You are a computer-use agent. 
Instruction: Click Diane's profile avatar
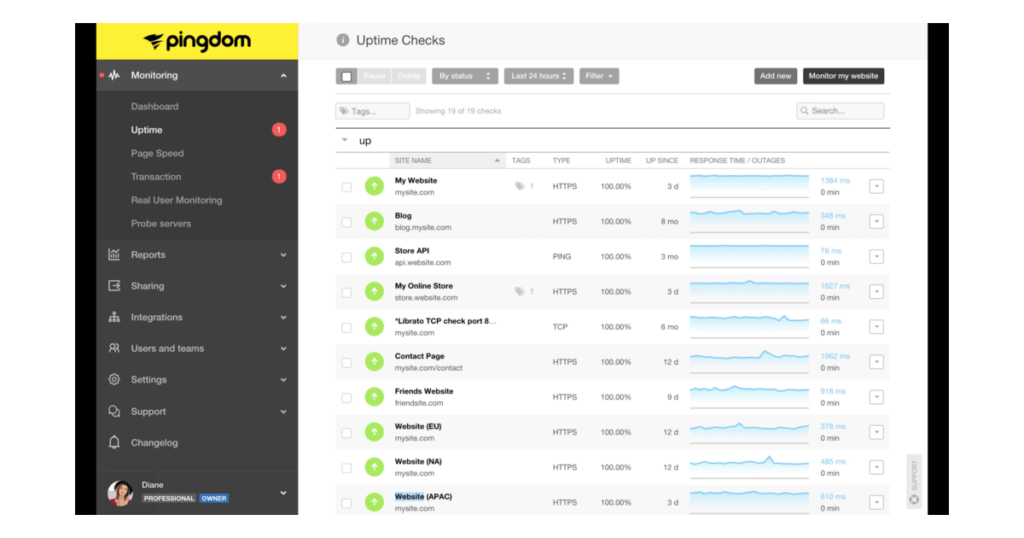[x=120, y=493]
